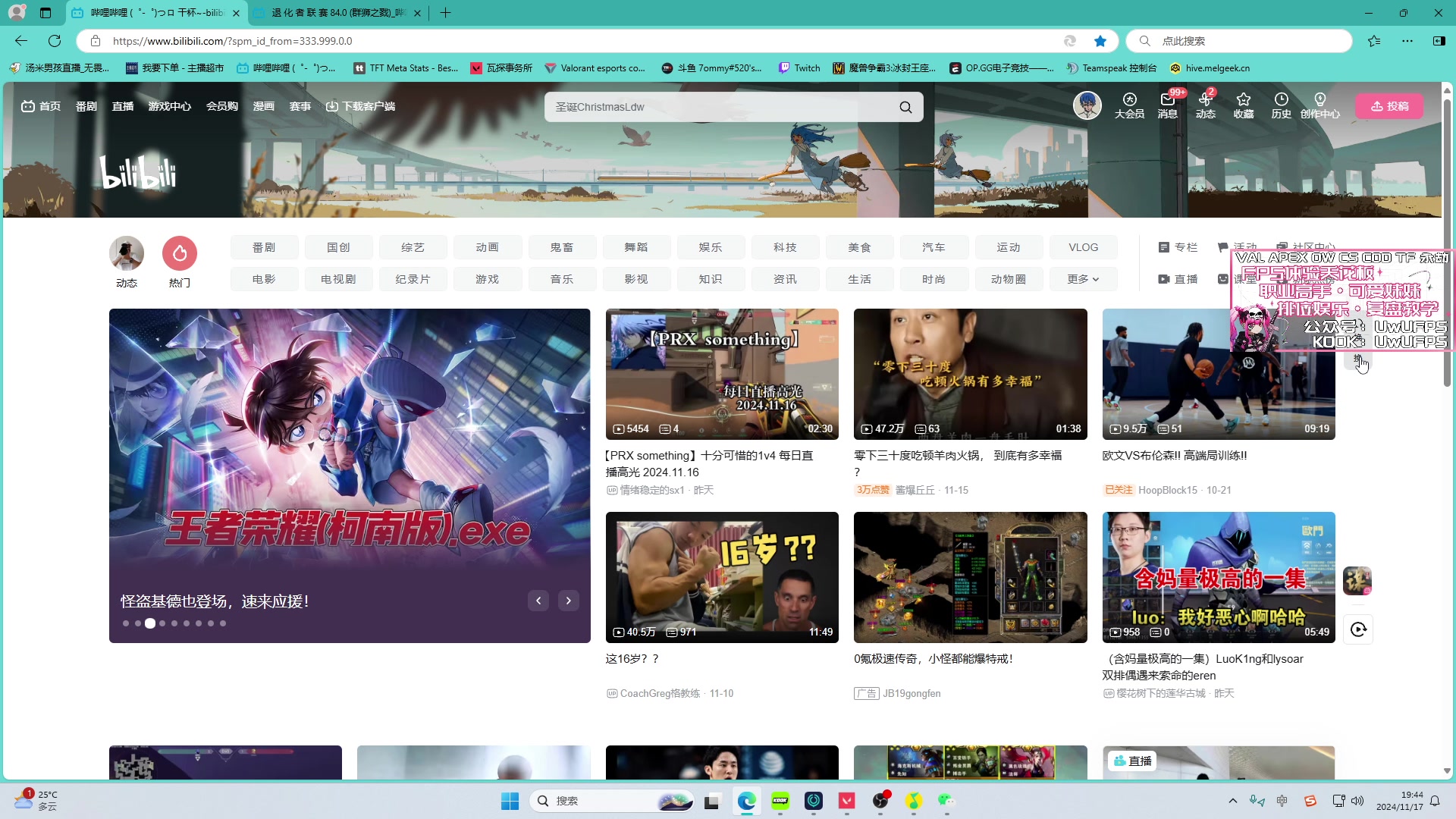The height and width of the screenshot is (819, 1456).
Task: Select the 直播 top navigation item
Action: pos(123,106)
